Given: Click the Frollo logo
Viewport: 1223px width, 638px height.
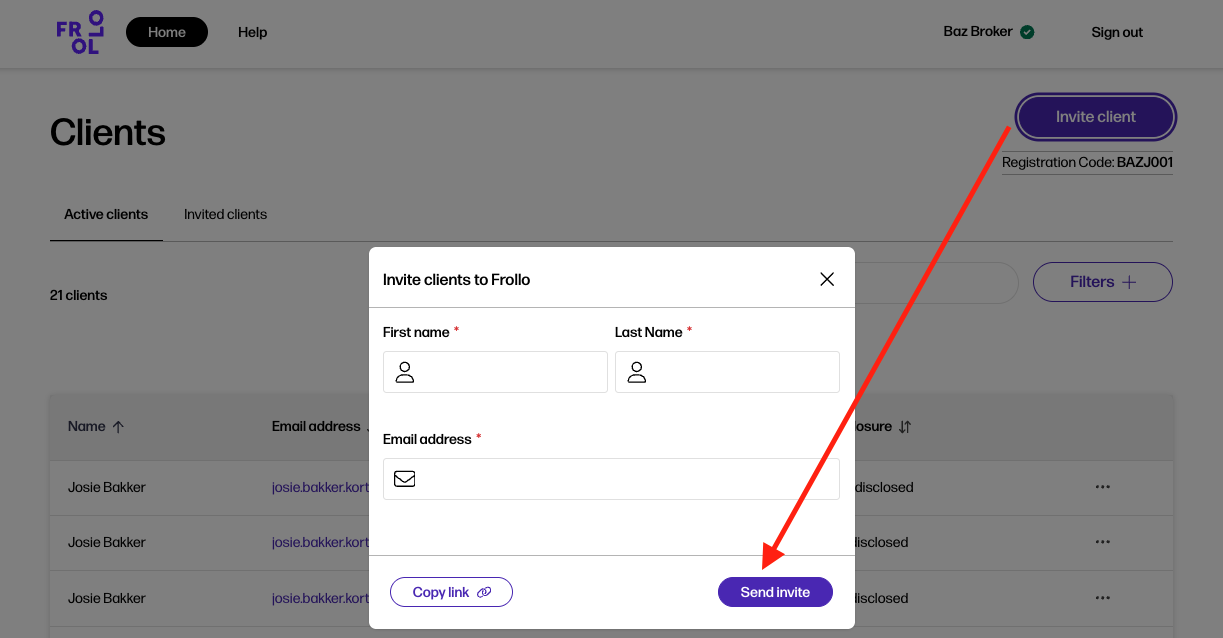Looking at the screenshot, I should (x=80, y=32).
